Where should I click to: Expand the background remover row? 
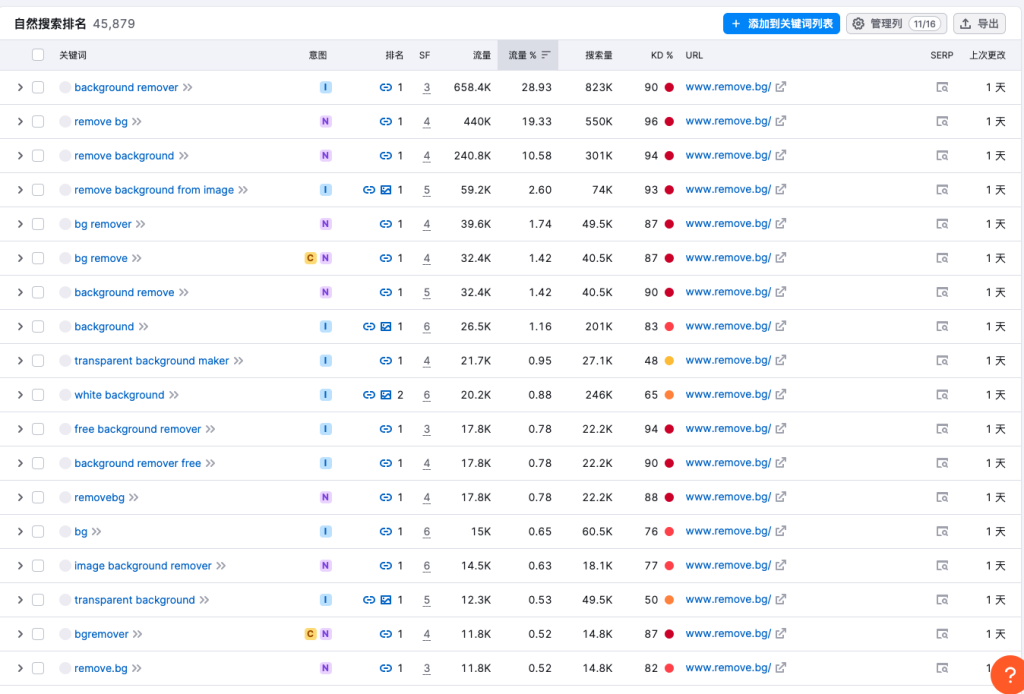20,87
